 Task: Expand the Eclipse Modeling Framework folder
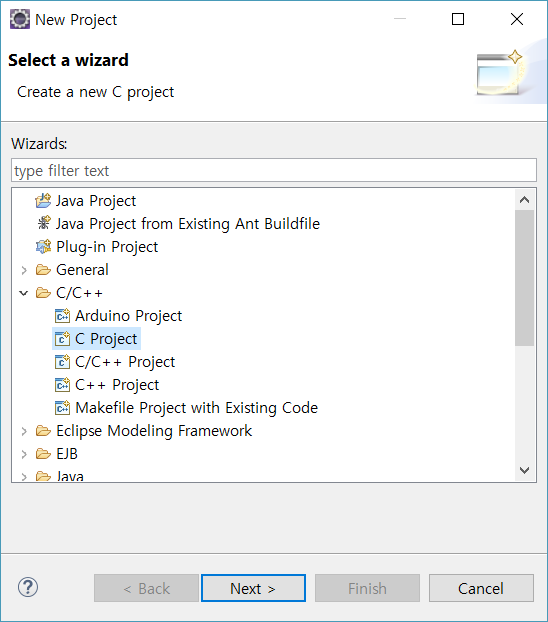tap(24, 431)
